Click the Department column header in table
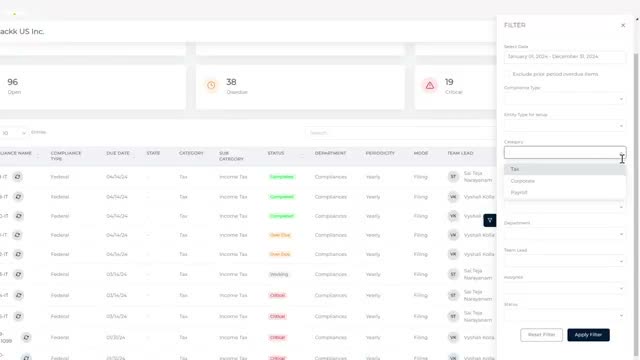640x360 pixels. (330, 153)
